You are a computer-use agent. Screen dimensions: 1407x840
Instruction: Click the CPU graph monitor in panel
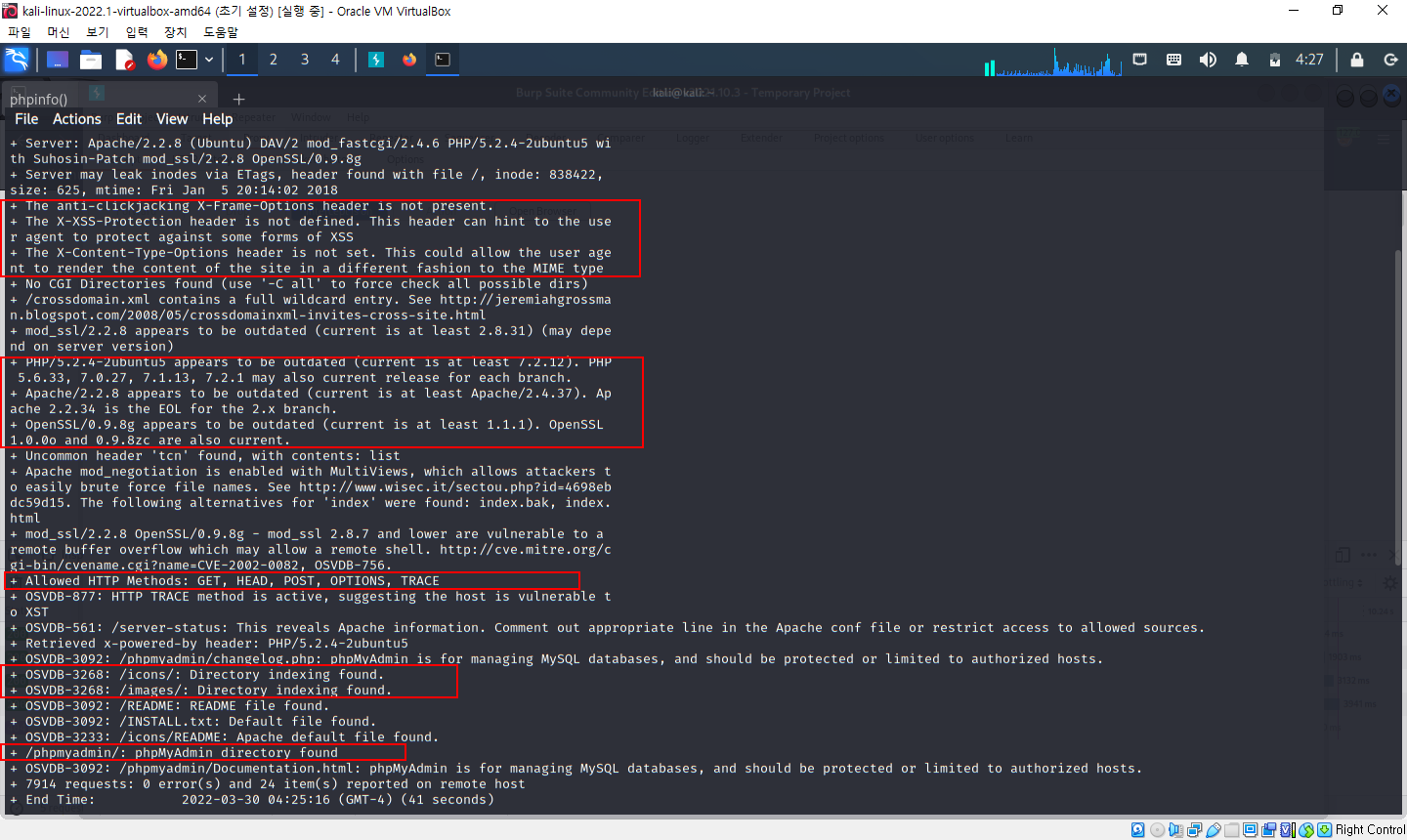pyautogui.click(x=1052, y=61)
